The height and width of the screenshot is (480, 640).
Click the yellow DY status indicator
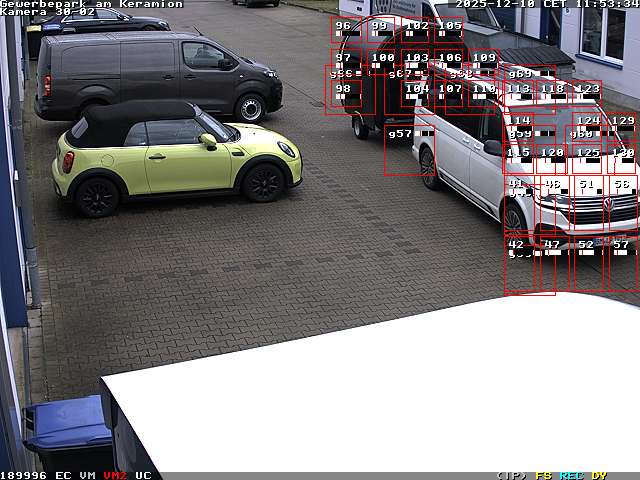pyautogui.click(x=598, y=475)
